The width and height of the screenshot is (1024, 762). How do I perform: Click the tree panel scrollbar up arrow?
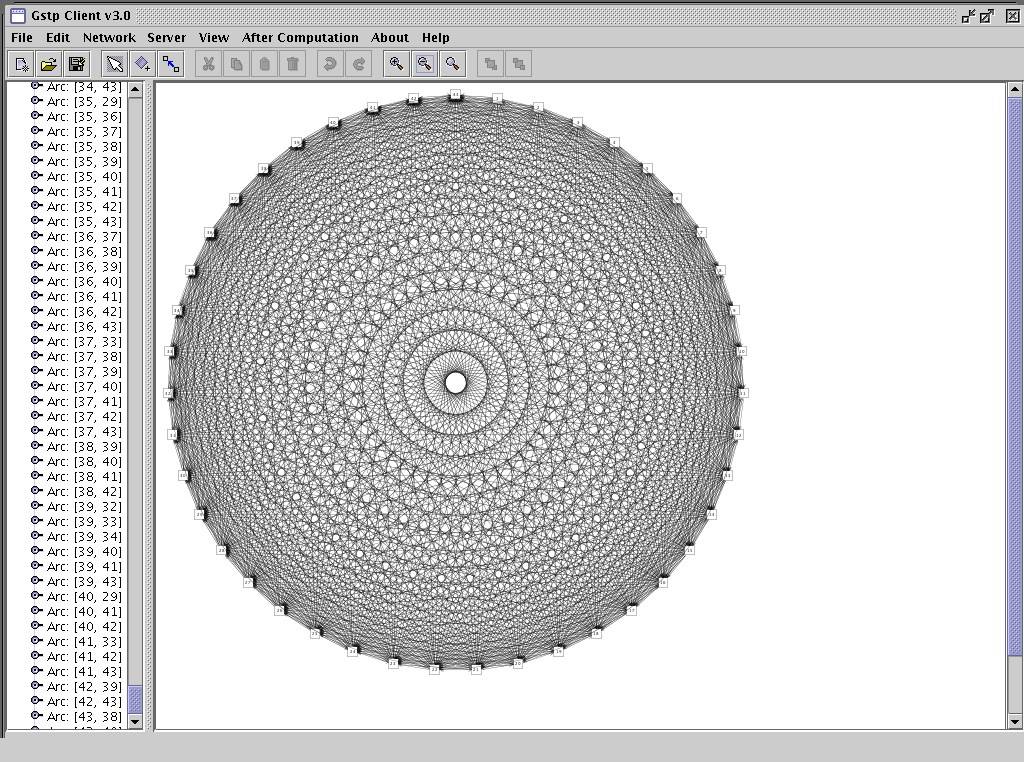[x=136, y=91]
